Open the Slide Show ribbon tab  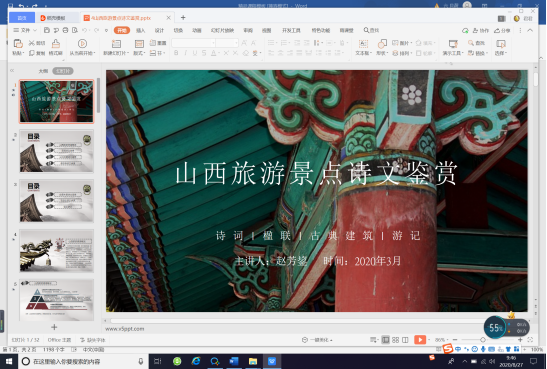[222, 30]
